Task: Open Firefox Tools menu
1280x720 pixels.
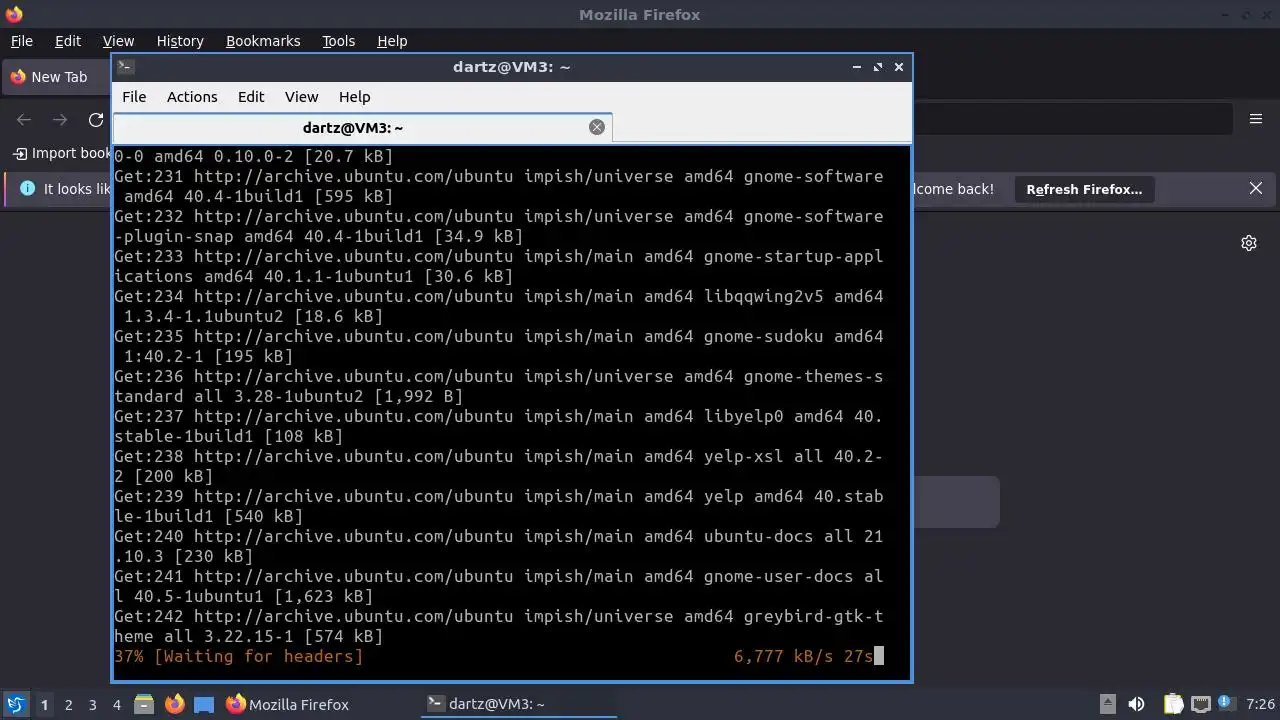Action: [338, 41]
